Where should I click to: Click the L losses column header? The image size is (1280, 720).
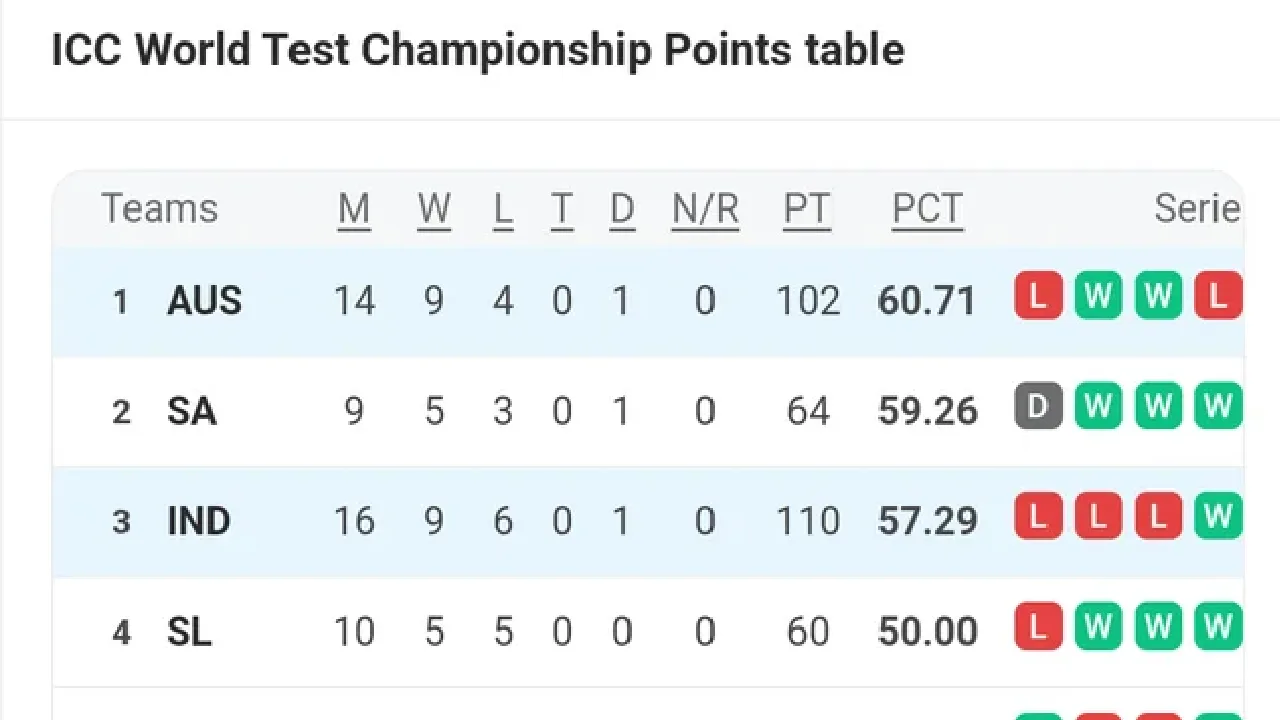click(x=503, y=209)
